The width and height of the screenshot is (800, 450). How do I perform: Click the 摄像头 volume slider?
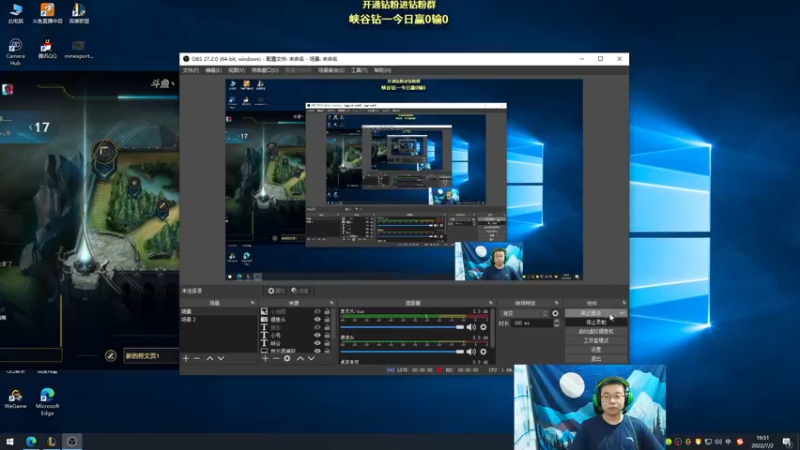[x=402, y=352]
